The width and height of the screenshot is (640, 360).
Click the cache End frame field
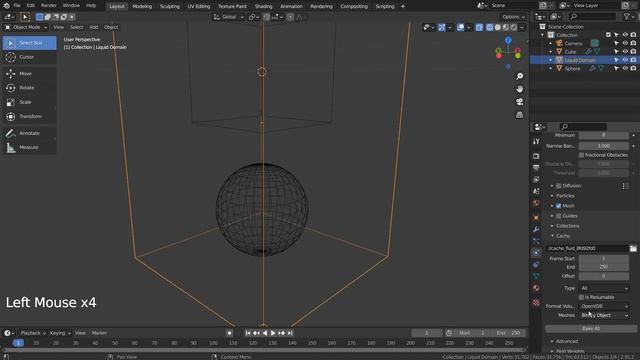[x=604, y=267]
